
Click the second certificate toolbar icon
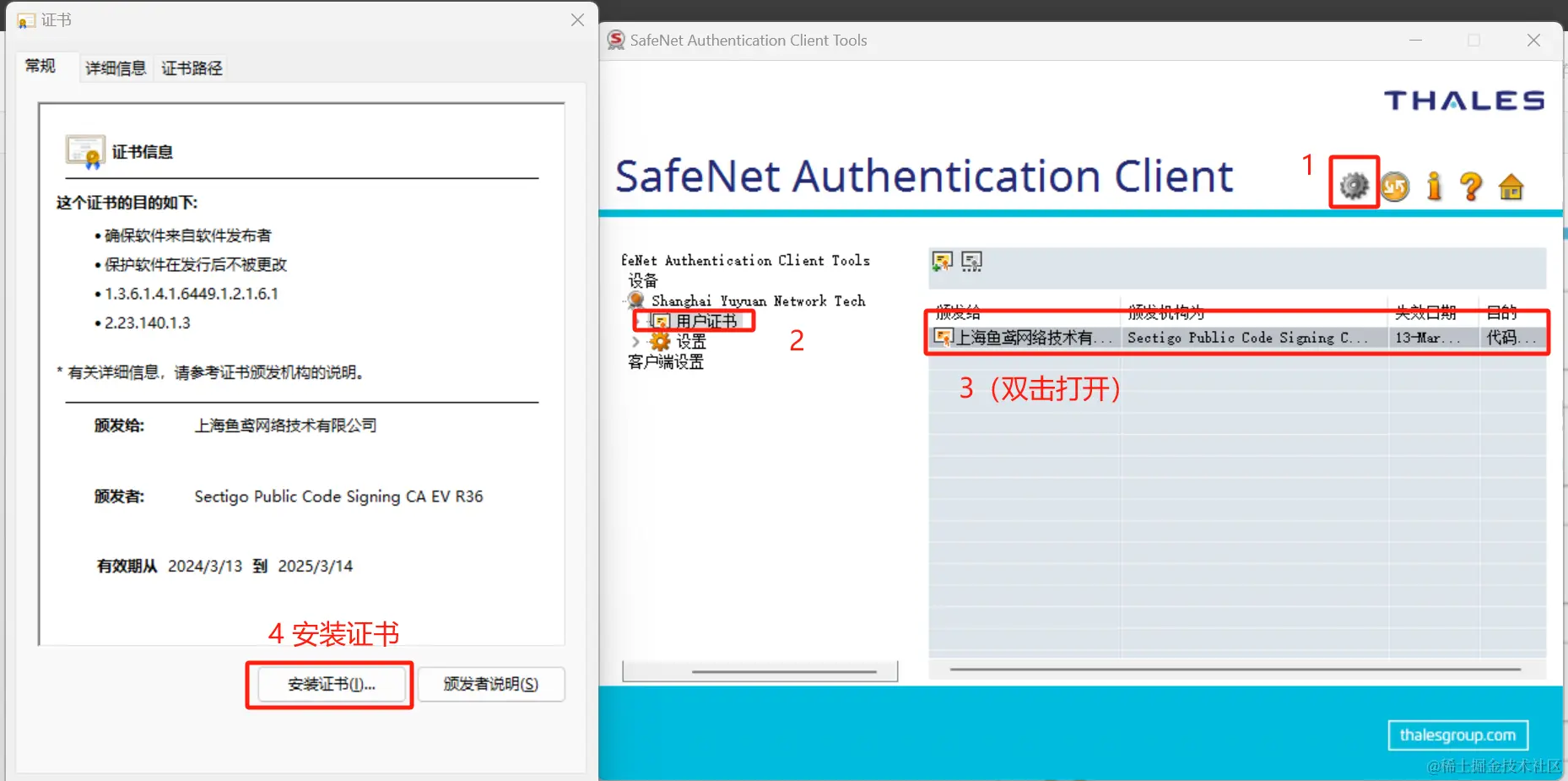[971, 261]
